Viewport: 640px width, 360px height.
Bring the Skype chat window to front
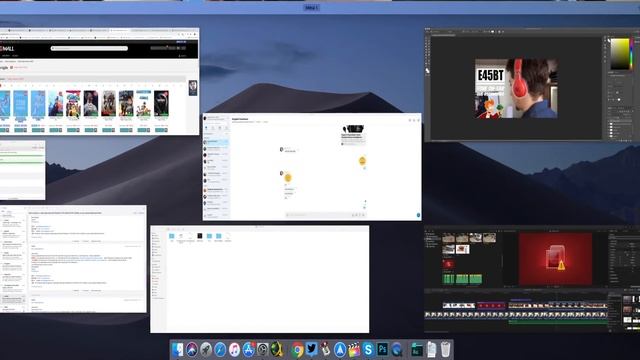[x=312, y=167]
